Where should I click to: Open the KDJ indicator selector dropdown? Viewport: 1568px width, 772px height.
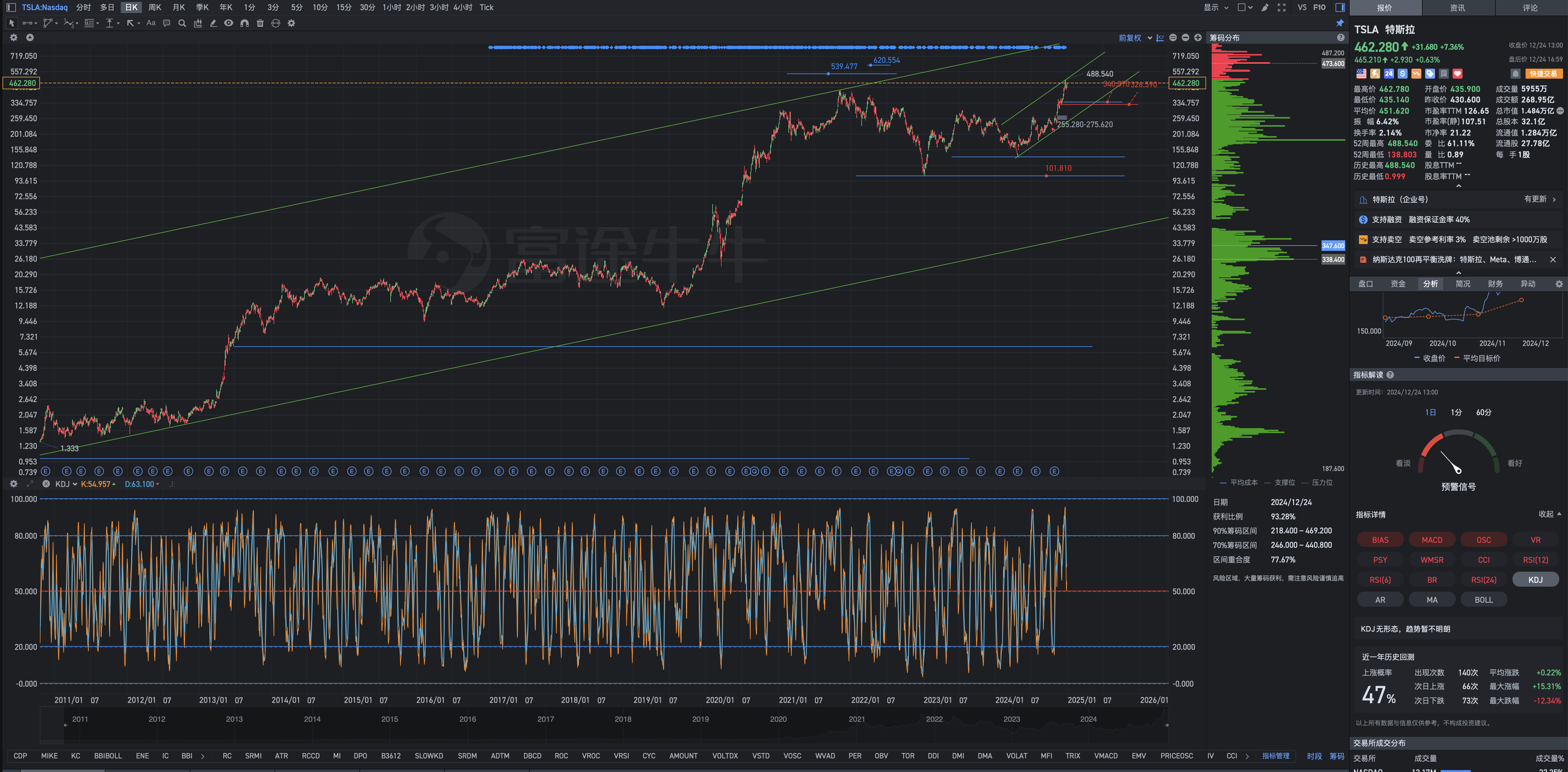tap(66, 484)
